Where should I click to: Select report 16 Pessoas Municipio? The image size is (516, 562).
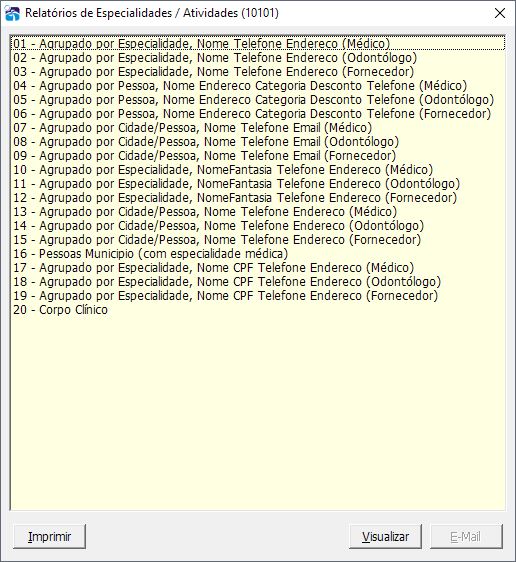pyautogui.click(x=258, y=253)
